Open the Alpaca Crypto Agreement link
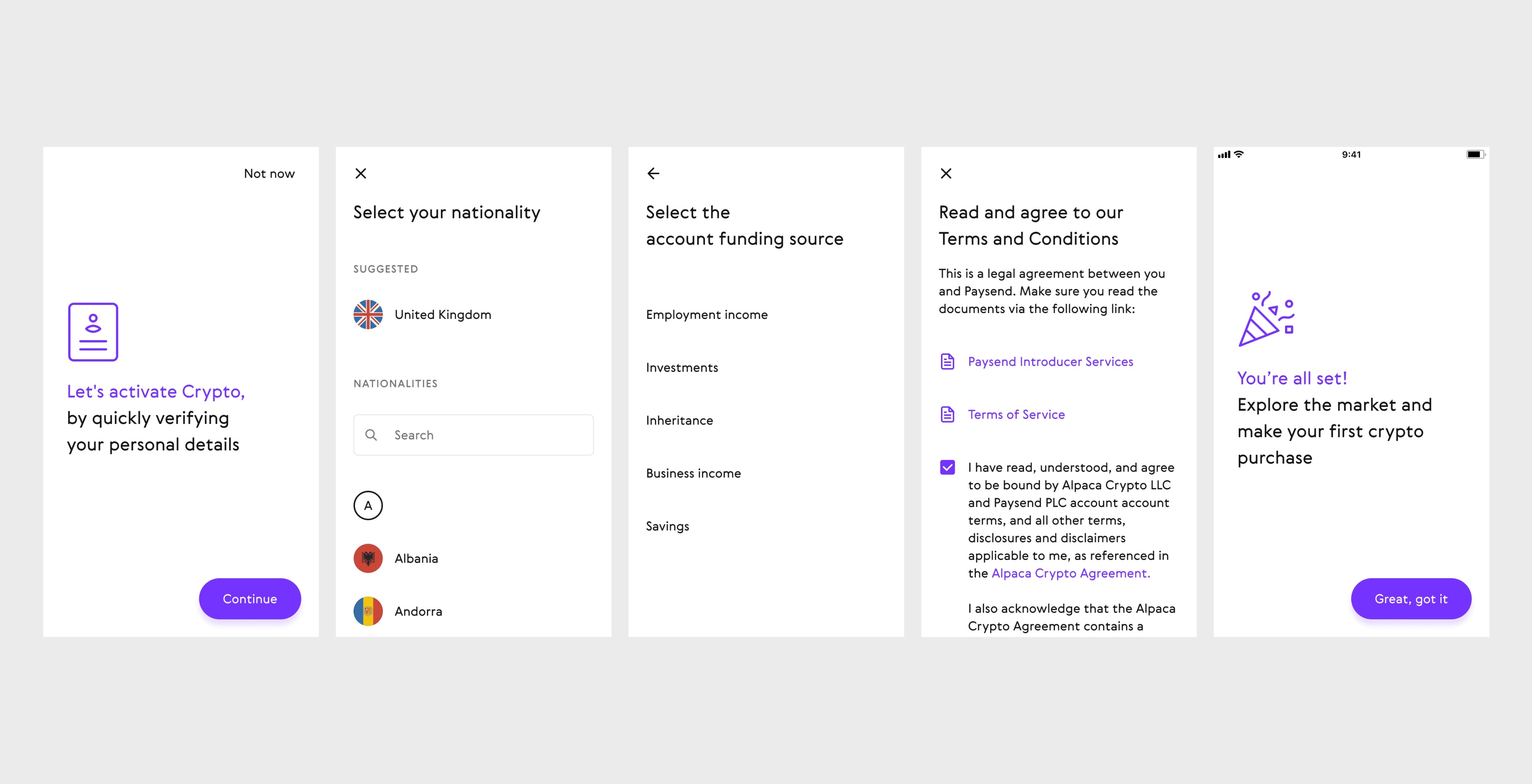This screenshot has height=784, width=1532. tap(1070, 573)
